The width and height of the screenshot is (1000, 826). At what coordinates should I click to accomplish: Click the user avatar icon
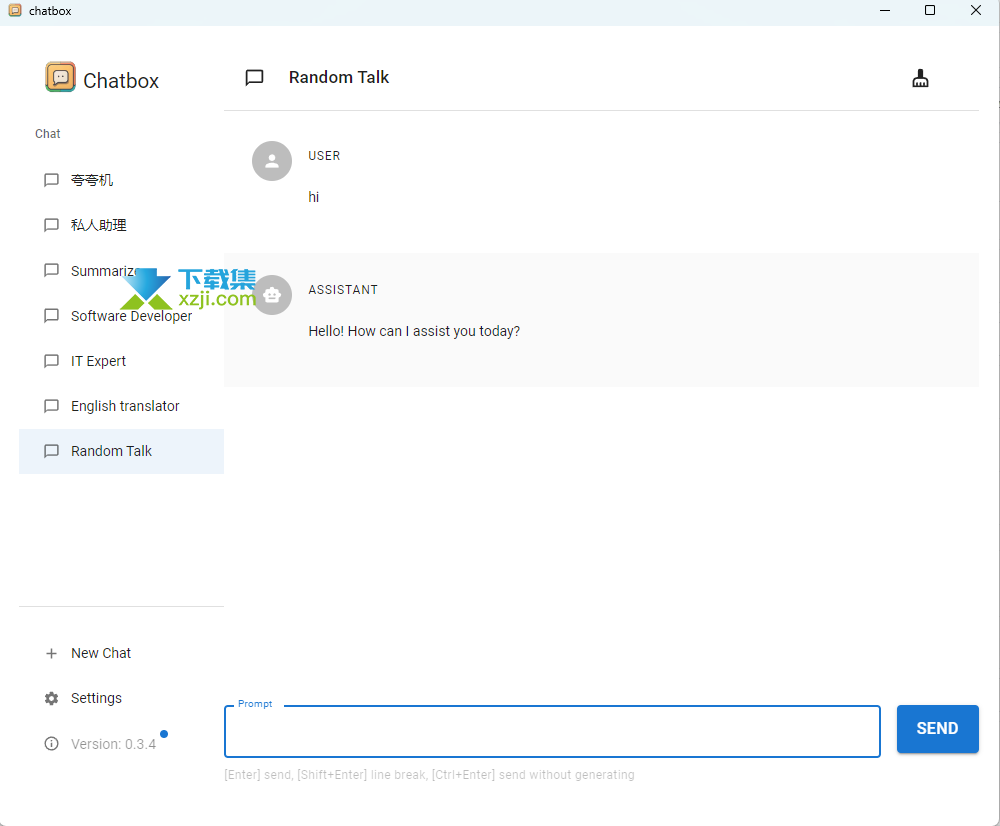tap(272, 161)
